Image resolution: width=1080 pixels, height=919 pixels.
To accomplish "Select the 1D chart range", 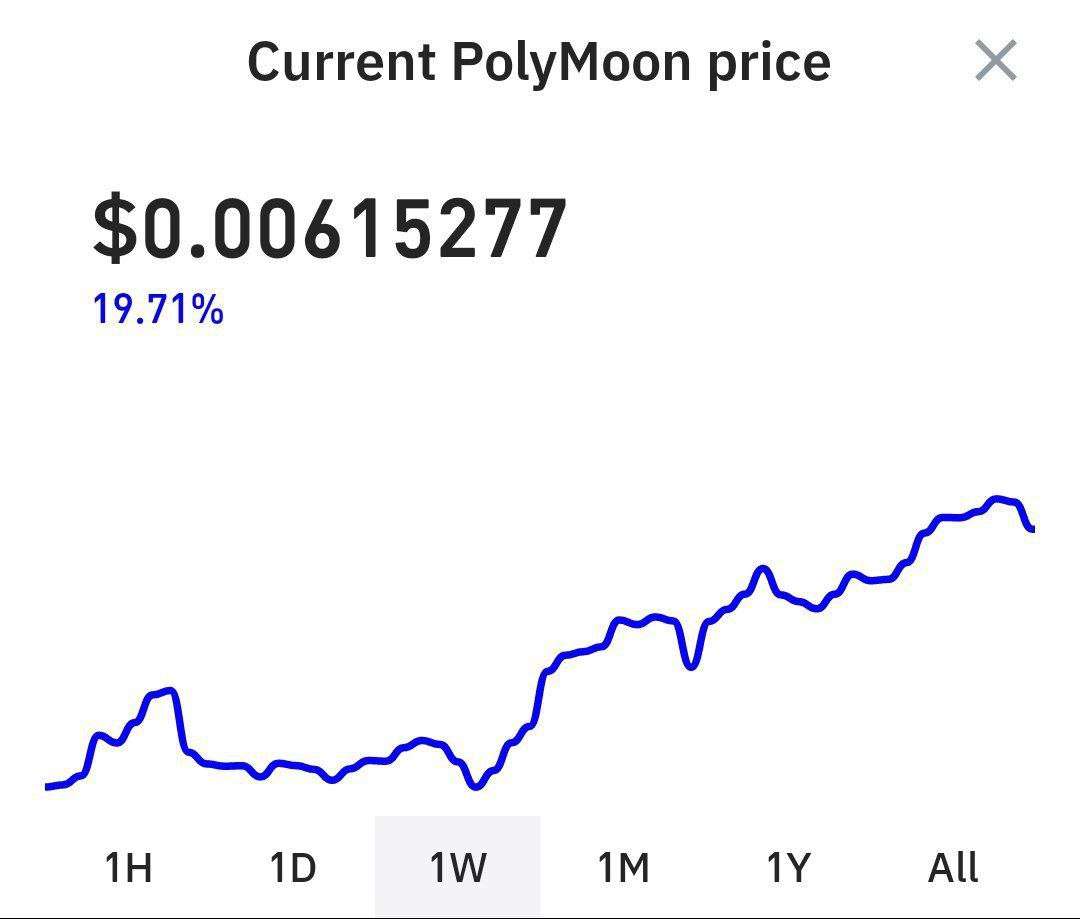I will [x=292, y=866].
